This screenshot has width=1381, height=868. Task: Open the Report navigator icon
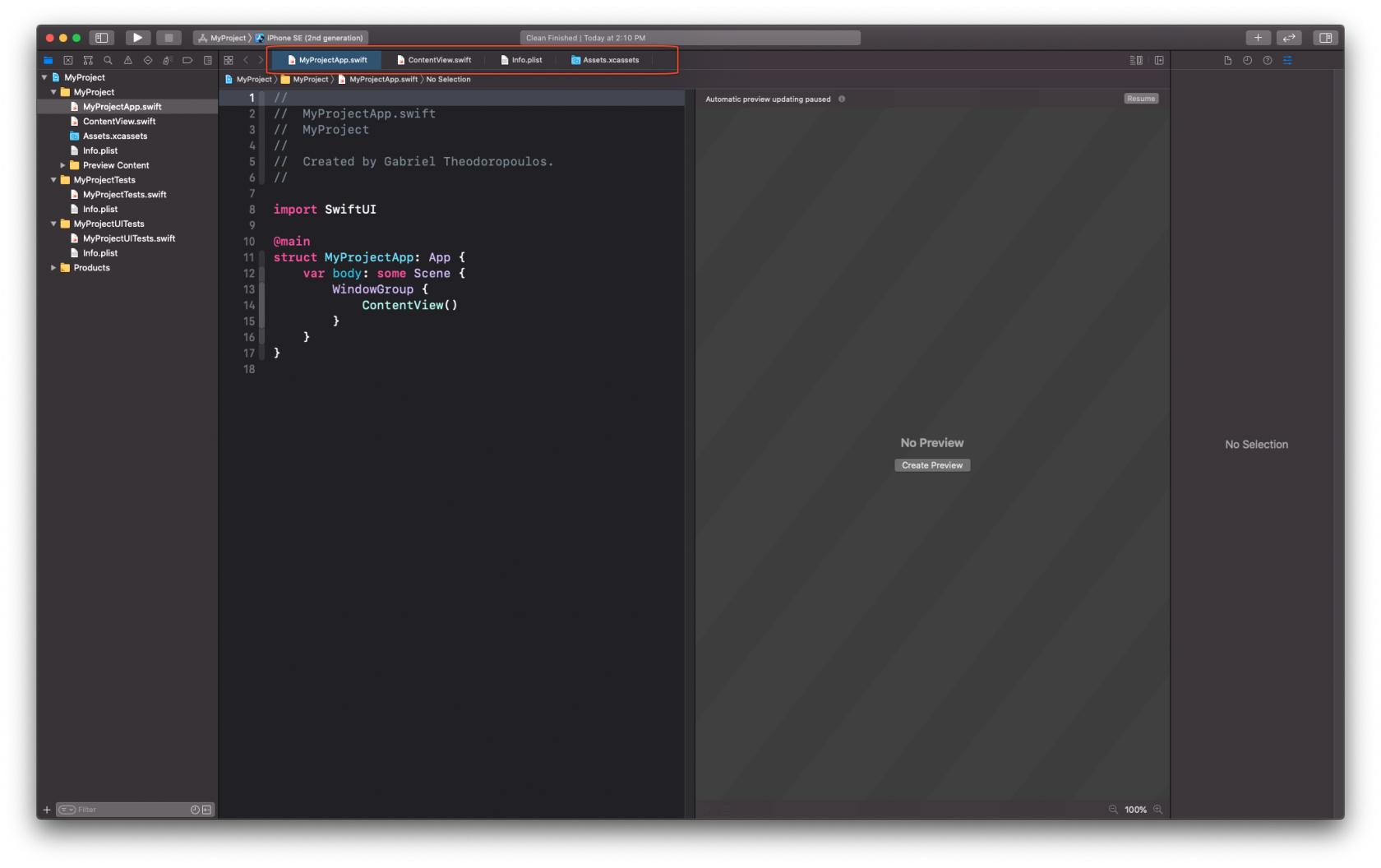pyautogui.click(x=208, y=60)
